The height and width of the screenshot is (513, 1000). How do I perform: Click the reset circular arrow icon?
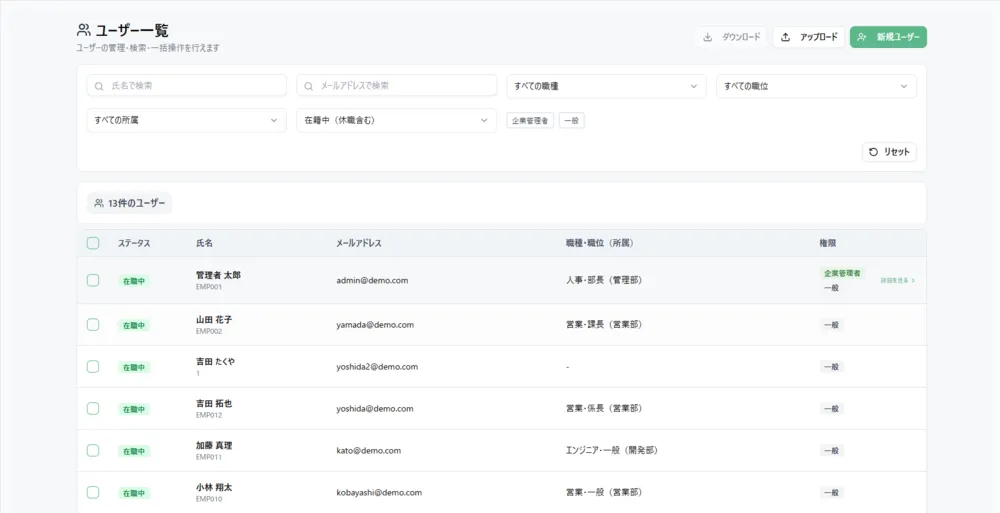click(874, 152)
